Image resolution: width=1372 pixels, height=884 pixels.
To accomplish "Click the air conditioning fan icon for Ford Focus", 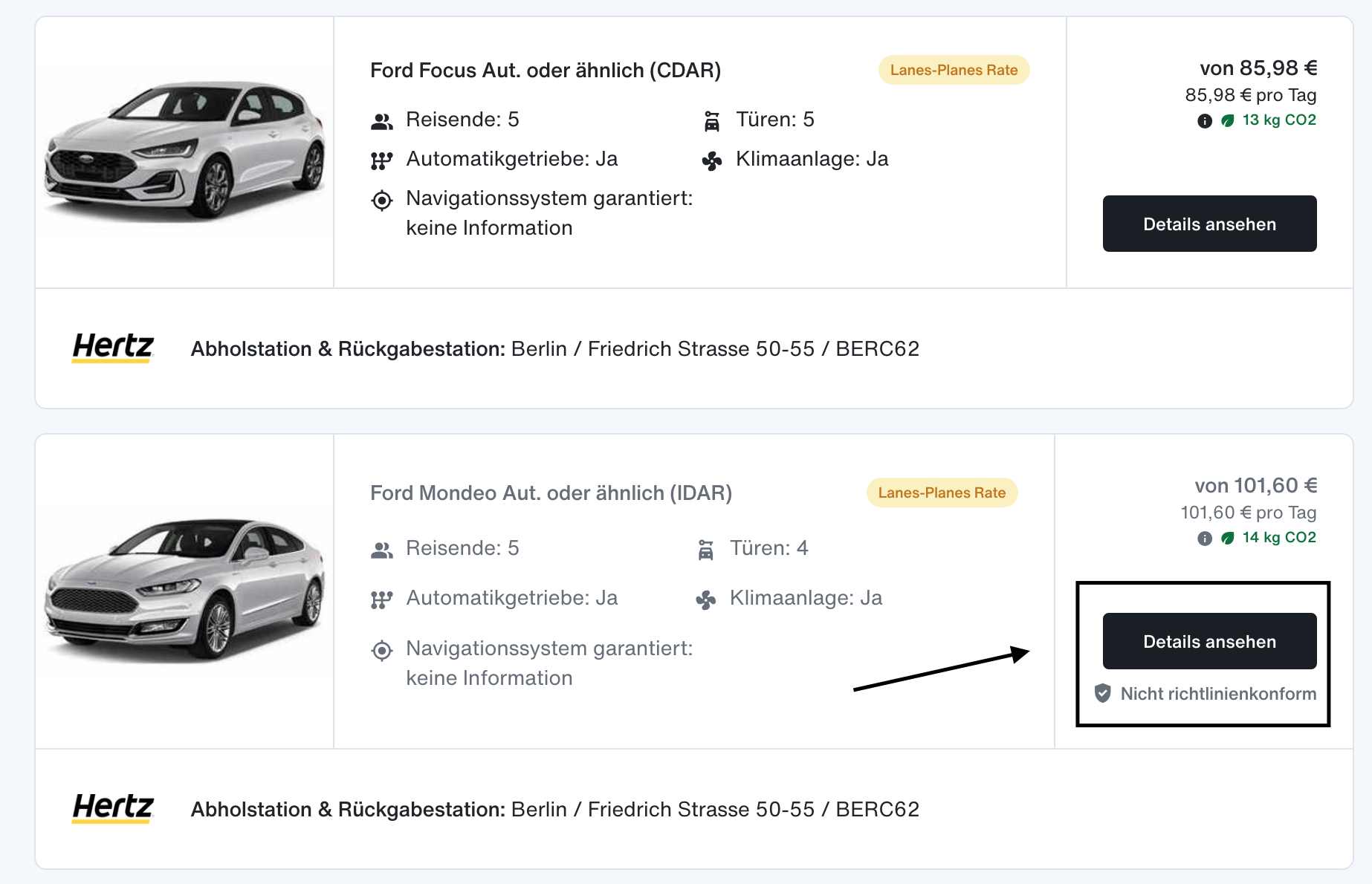I will (x=712, y=160).
